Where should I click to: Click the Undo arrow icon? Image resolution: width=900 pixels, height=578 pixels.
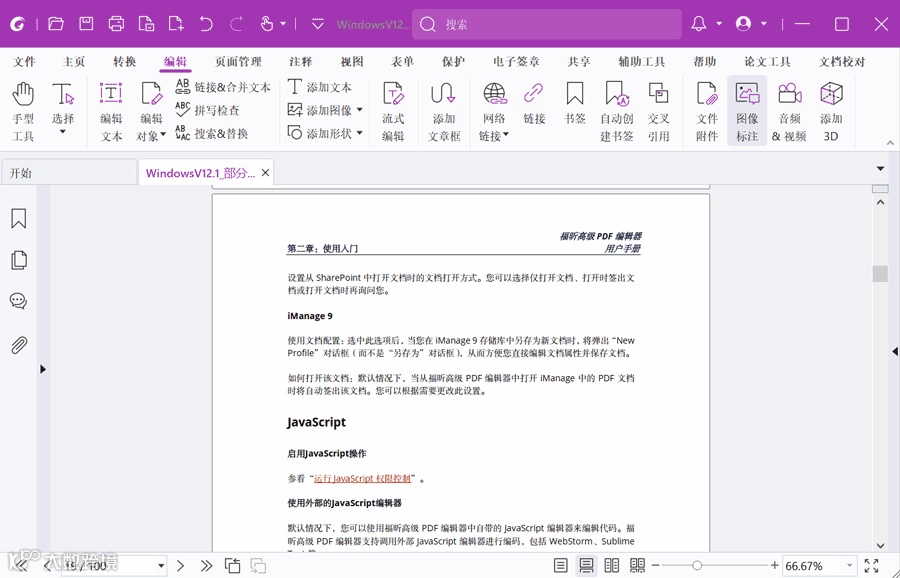pyautogui.click(x=206, y=24)
